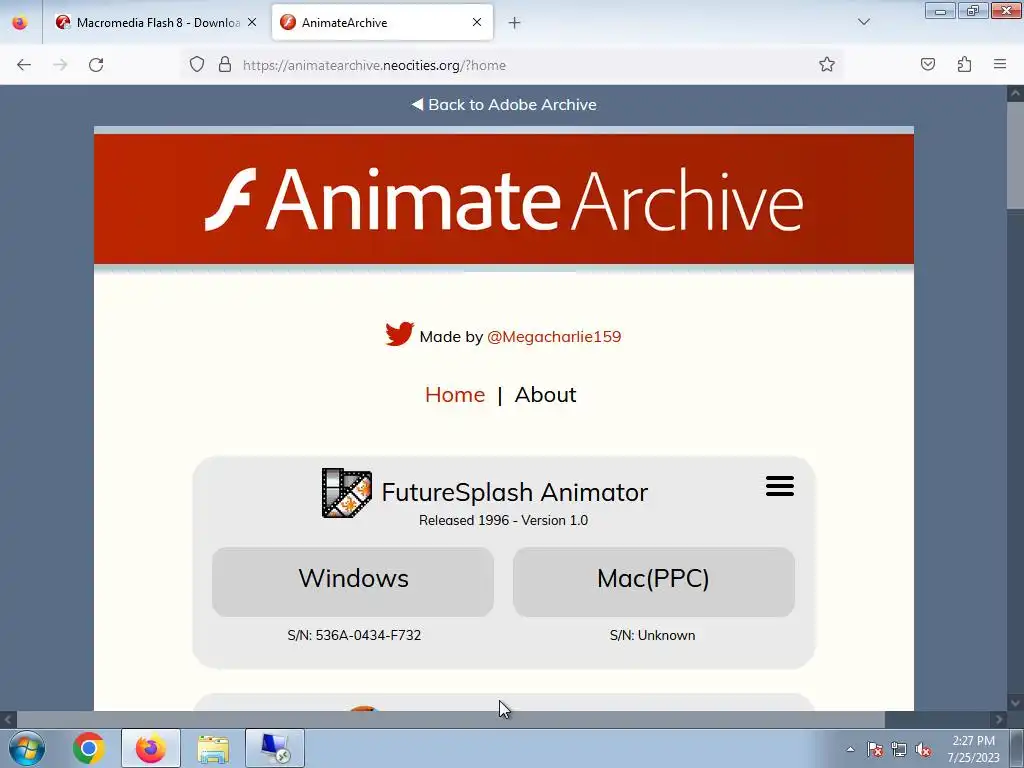The image size is (1024, 768).
Task: Reload the AnimateArchive page
Action: coord(96,65)
